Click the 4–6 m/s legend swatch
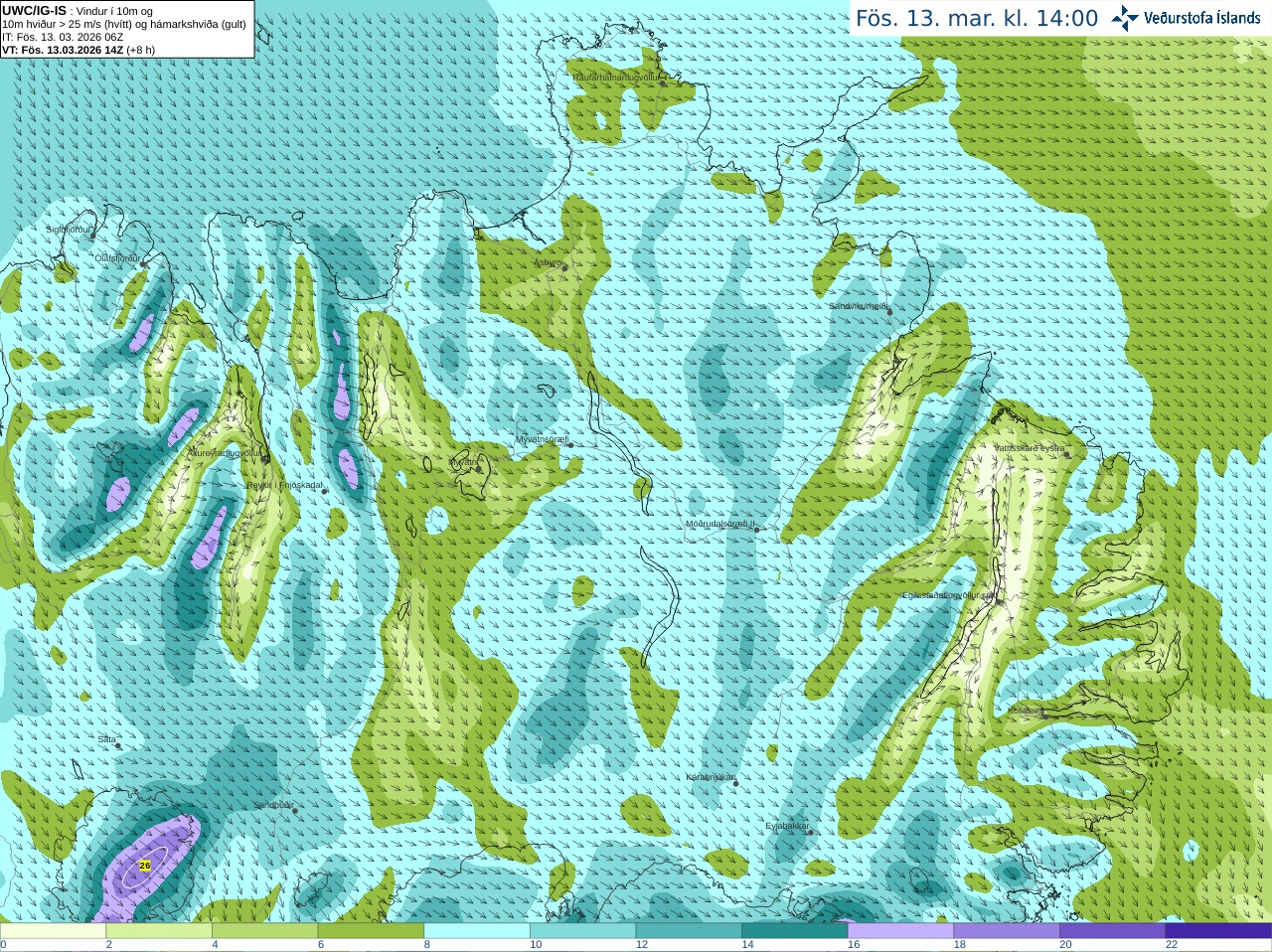Image resolution: width=1272 pixels, height=952 pixels. 264,931
